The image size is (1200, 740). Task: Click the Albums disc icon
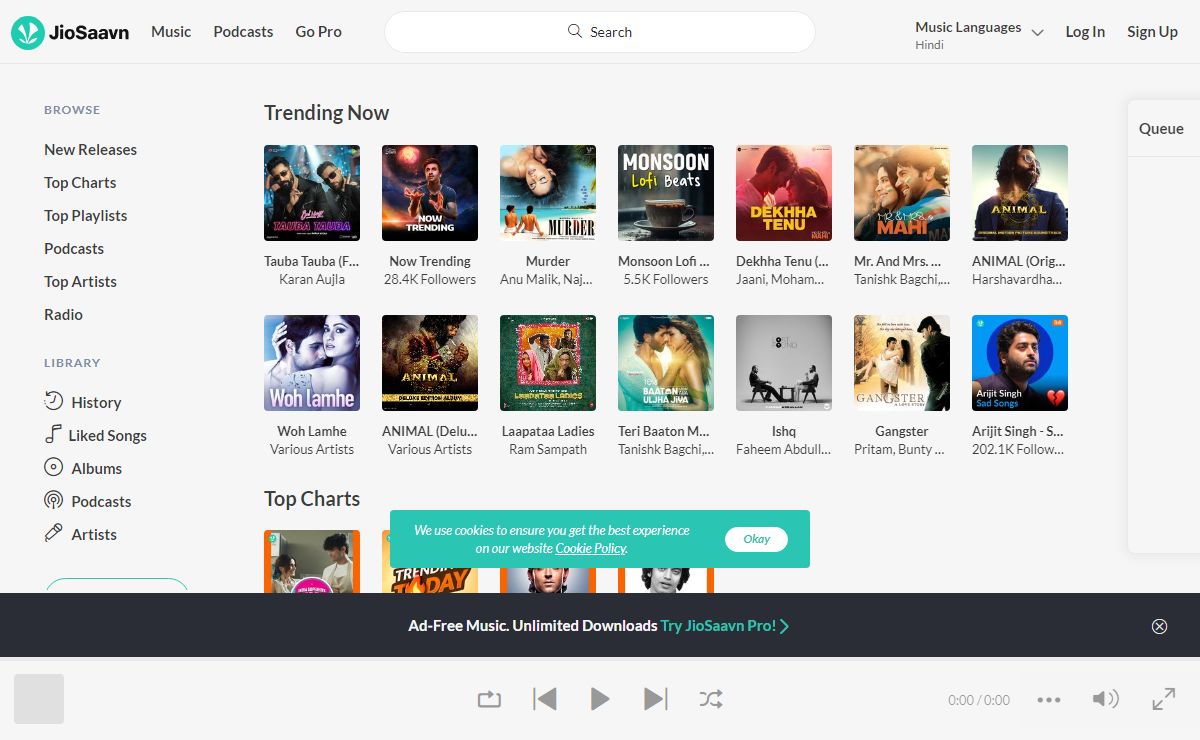[x=54, y=467]
